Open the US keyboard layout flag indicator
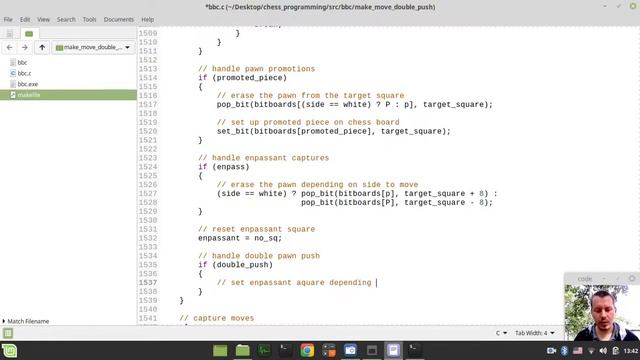This screenshot has height=360, width=640. point(578,351)
